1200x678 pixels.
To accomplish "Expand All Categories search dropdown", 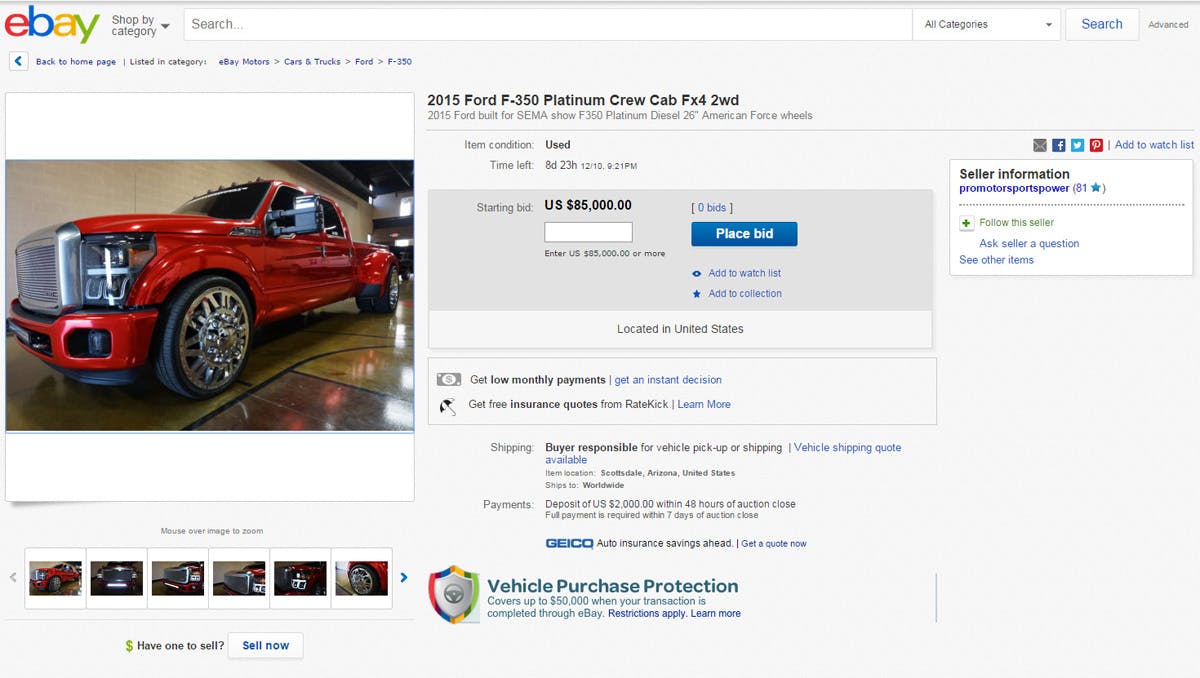I will (988, 25).
